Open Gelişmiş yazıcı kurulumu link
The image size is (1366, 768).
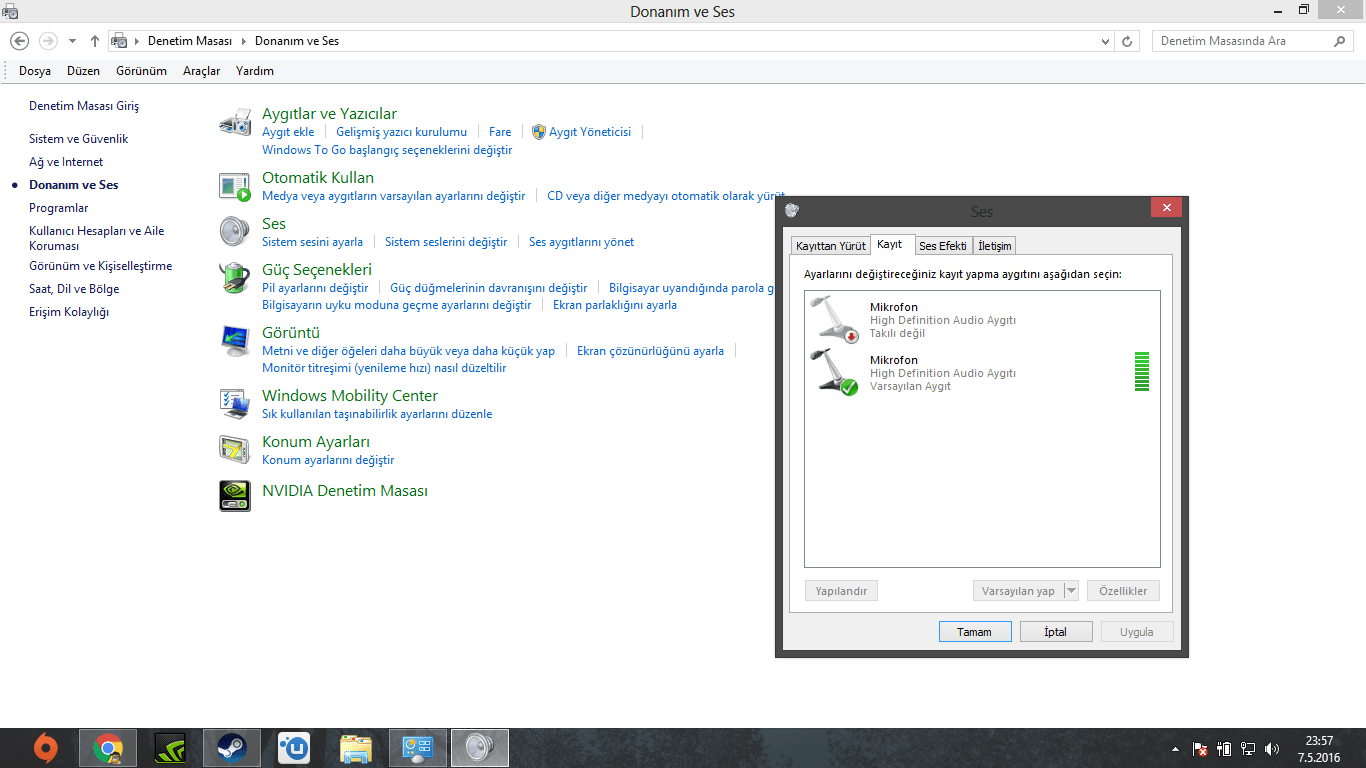[x=401, y=132]
